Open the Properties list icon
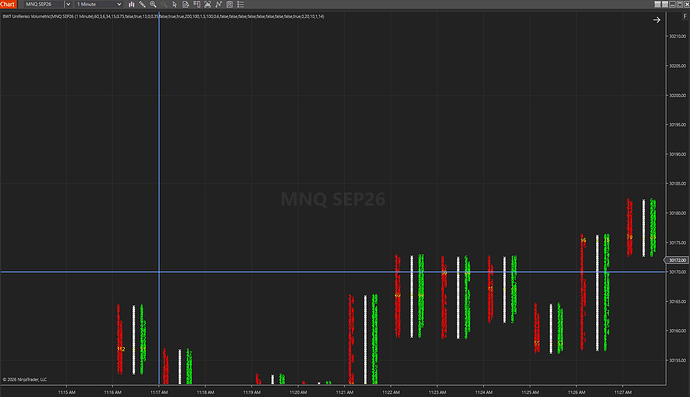This screenshot has width=690, height=397. (x=240, y=4)
